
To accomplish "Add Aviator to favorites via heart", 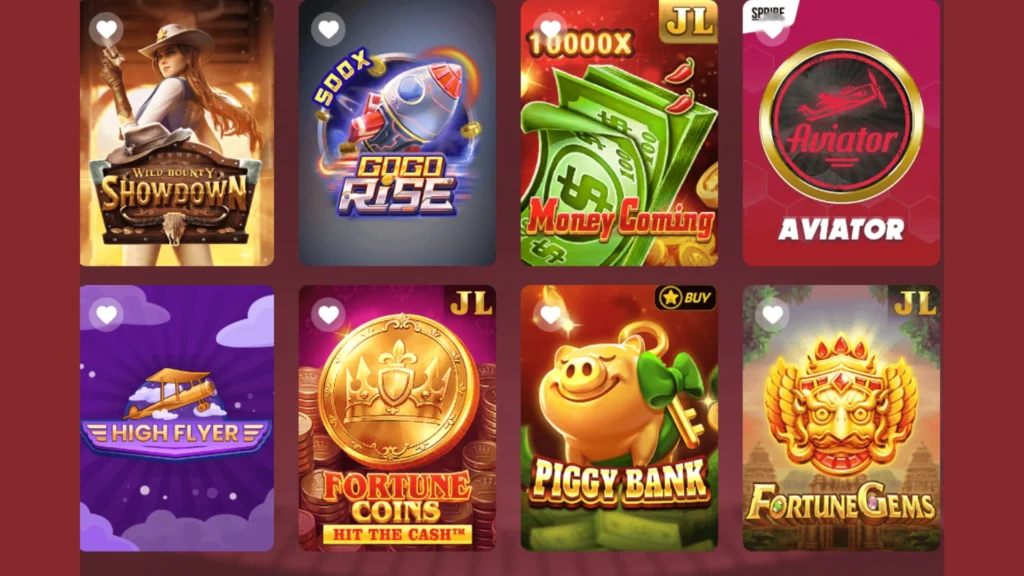I will [x=773, y=29].
